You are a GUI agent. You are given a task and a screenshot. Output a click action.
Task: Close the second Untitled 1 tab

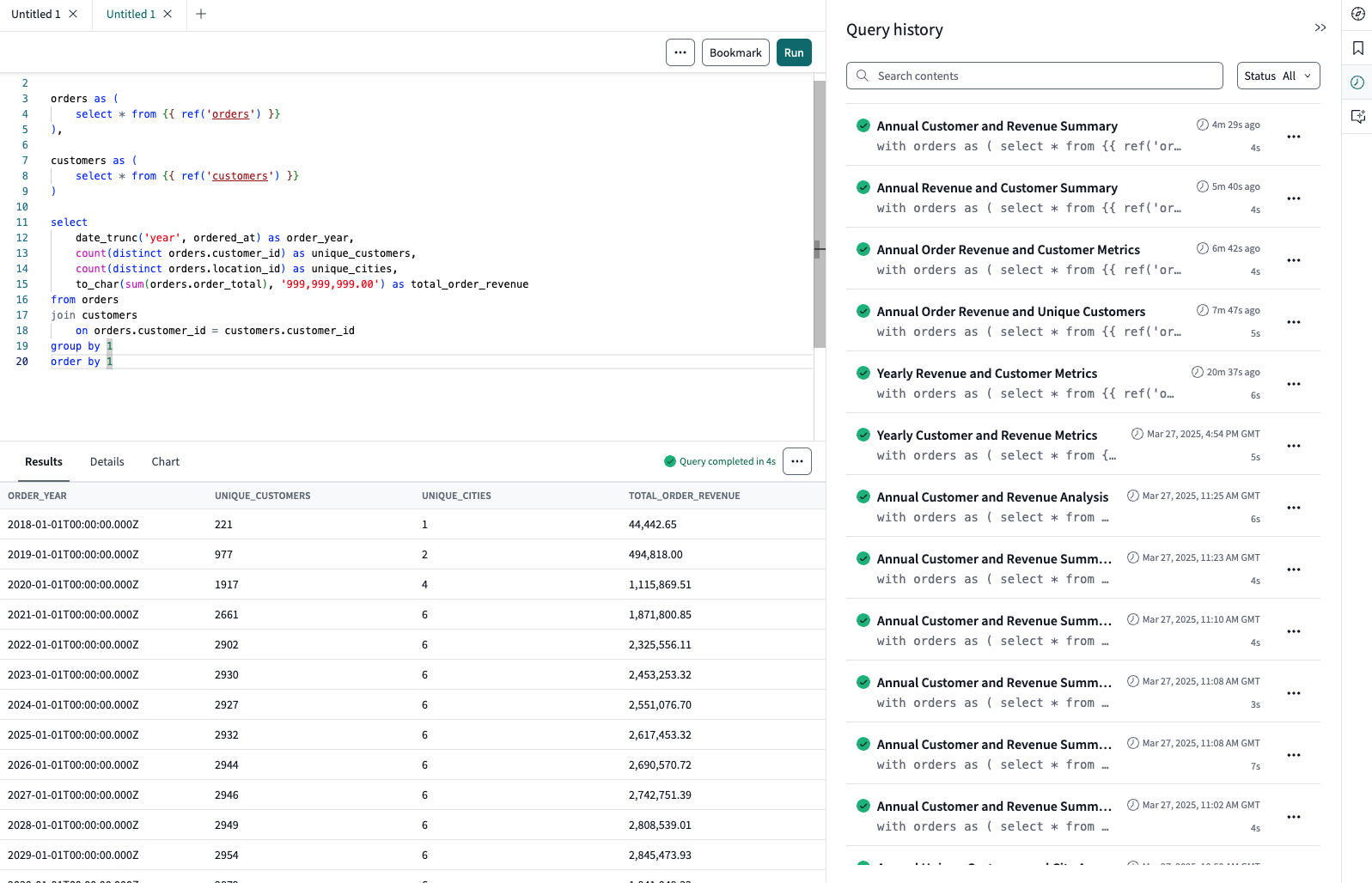point(168,14)
